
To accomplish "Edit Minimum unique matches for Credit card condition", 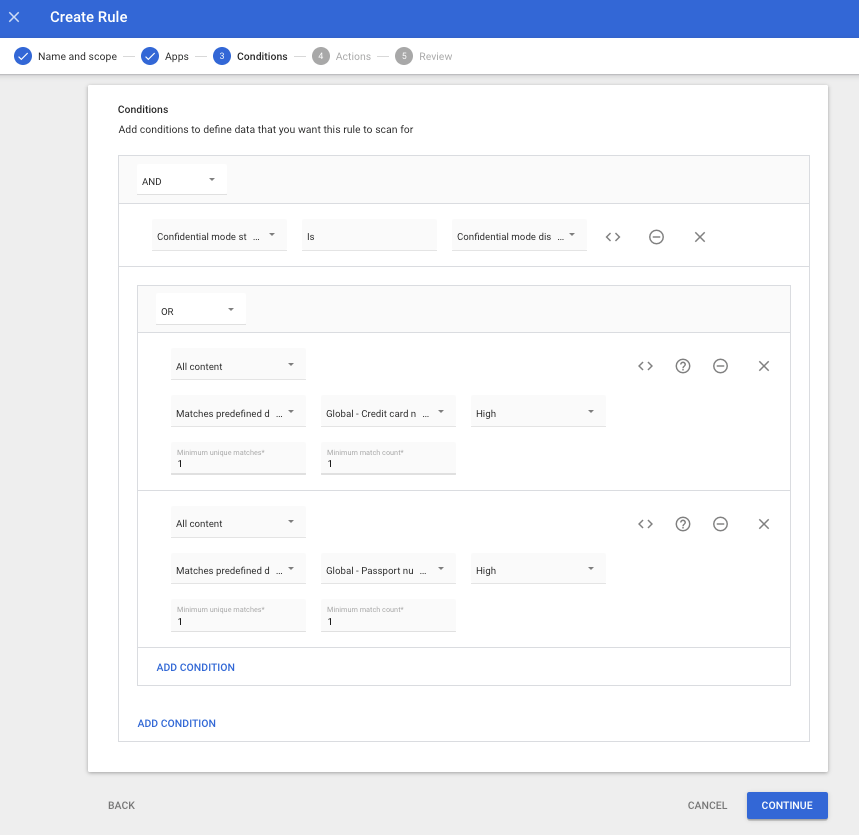I will pyautogui.click(x=238, y=459).
